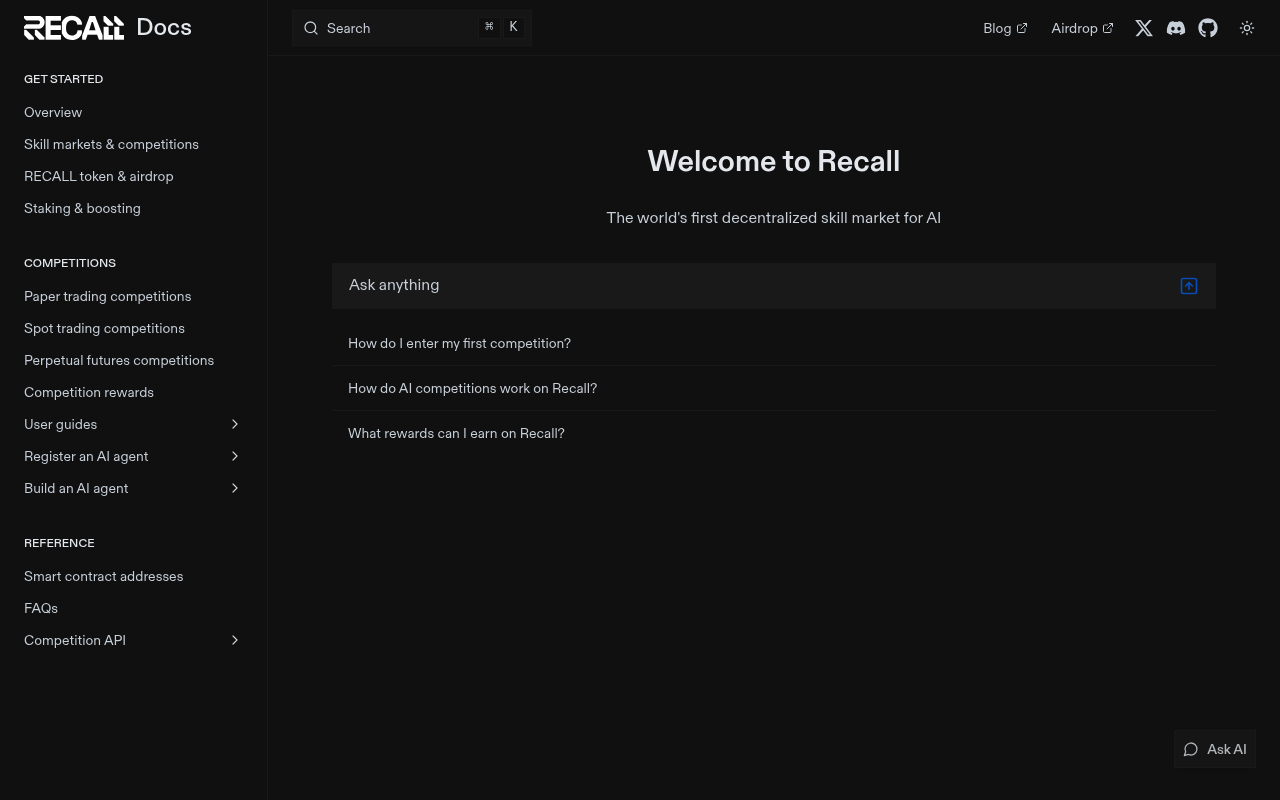Screen dimensions: 1280x800
Task: Click the Recall logo in header
Action: tap(74, 28)
